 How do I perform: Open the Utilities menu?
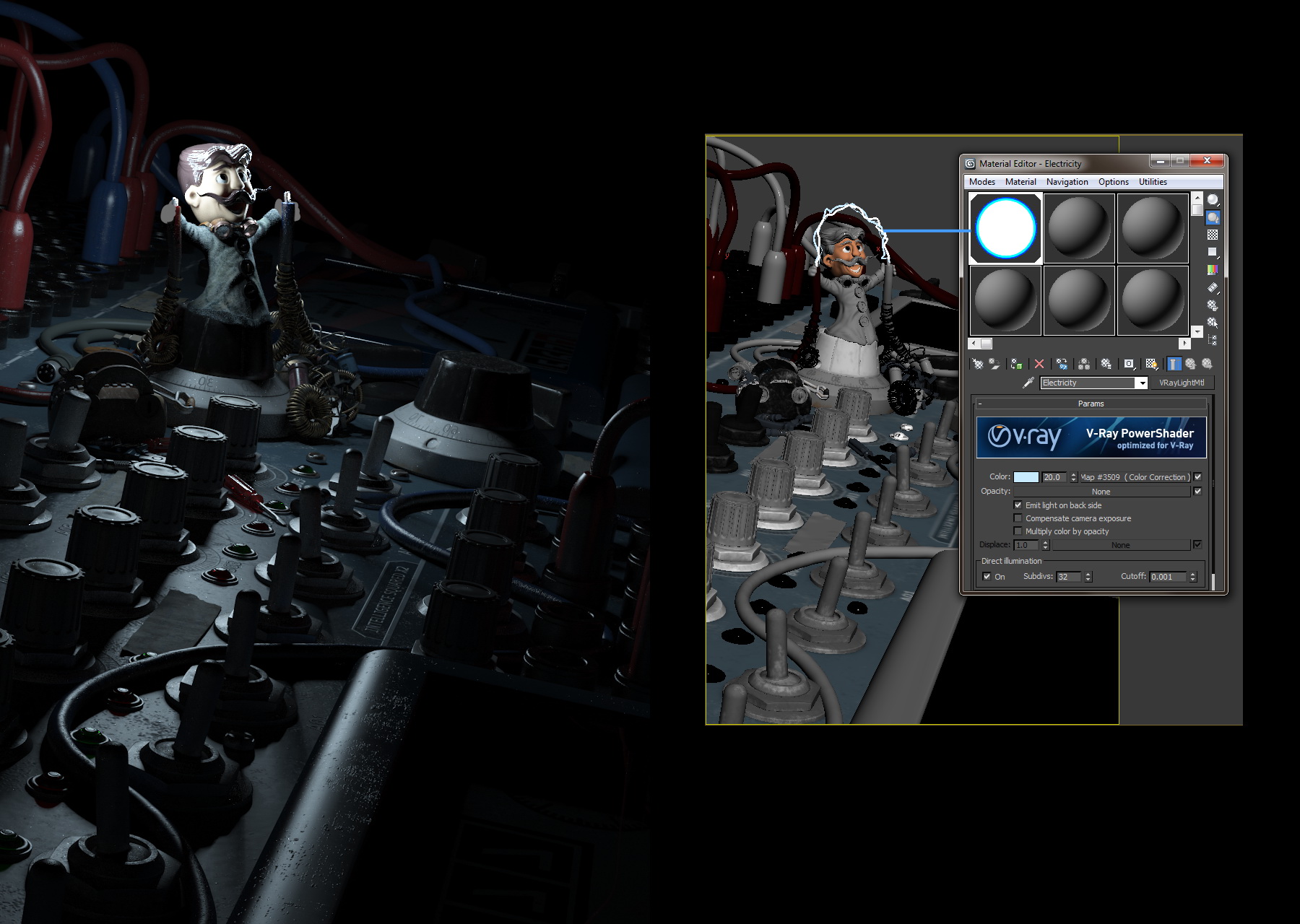pos(1152,182)
